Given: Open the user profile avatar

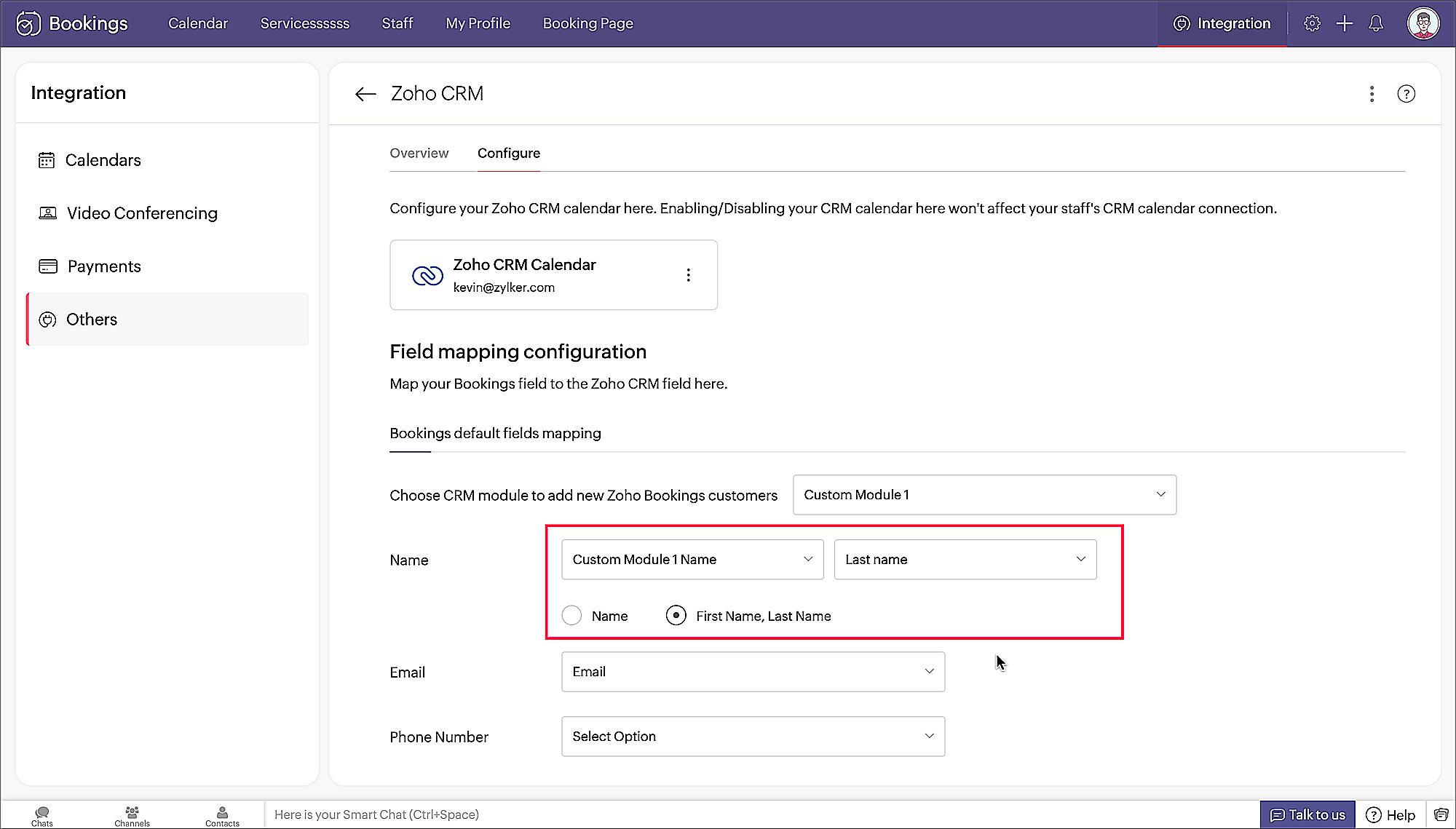Looking at the screenshot, I should click(x=1423, y=23).
